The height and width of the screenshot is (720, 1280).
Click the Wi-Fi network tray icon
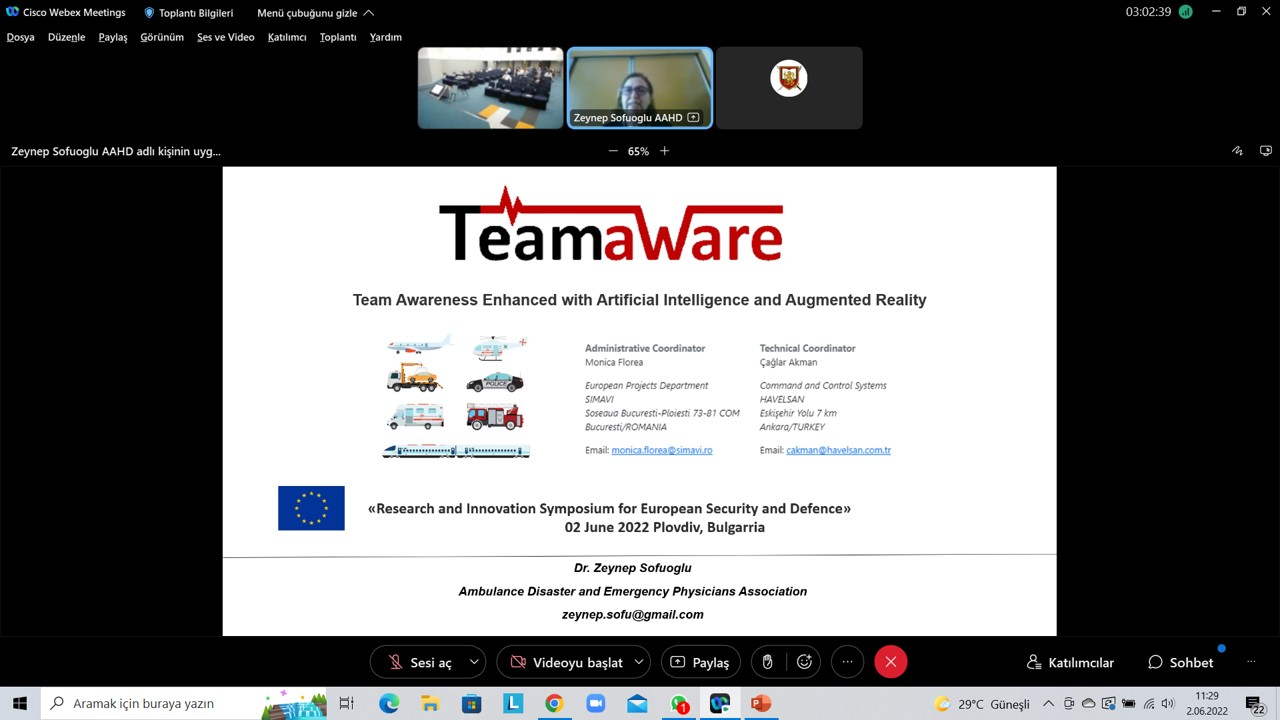pyautogui.click(x=1149, y=704)
